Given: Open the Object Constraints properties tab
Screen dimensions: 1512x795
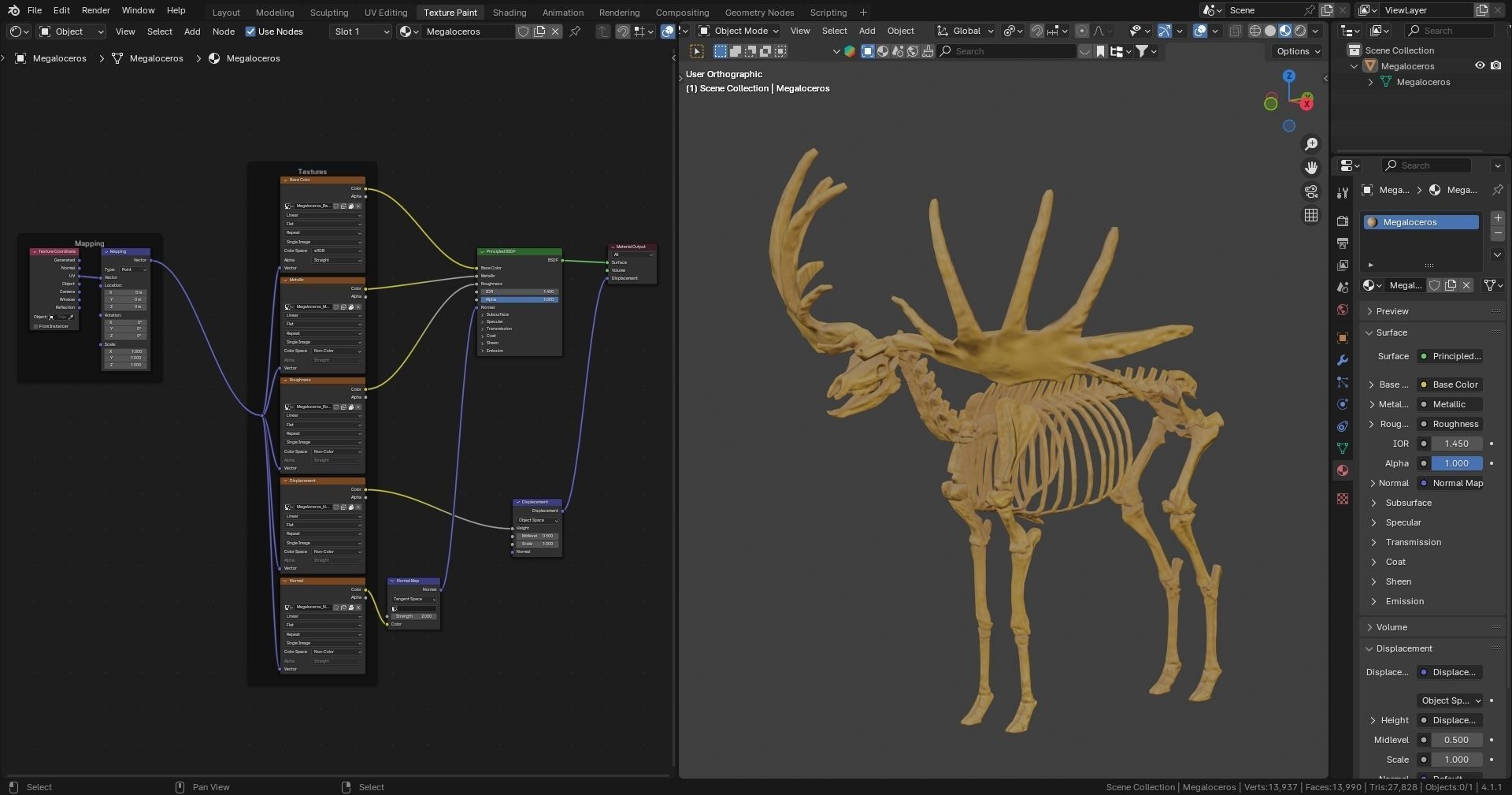Looking at the screenshot, I should (x=1343, y=426).
